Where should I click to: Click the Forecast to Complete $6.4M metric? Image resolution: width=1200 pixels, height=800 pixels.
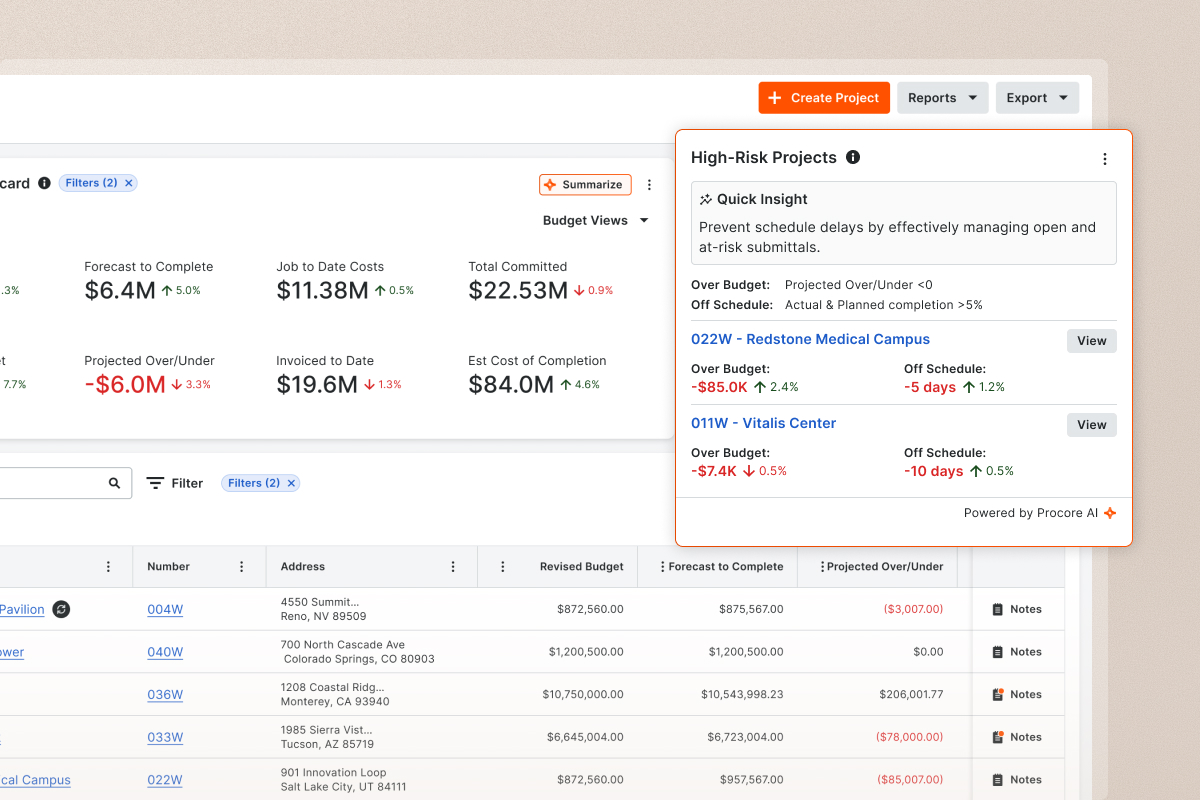pyautogui.click(x=119, y=290)
